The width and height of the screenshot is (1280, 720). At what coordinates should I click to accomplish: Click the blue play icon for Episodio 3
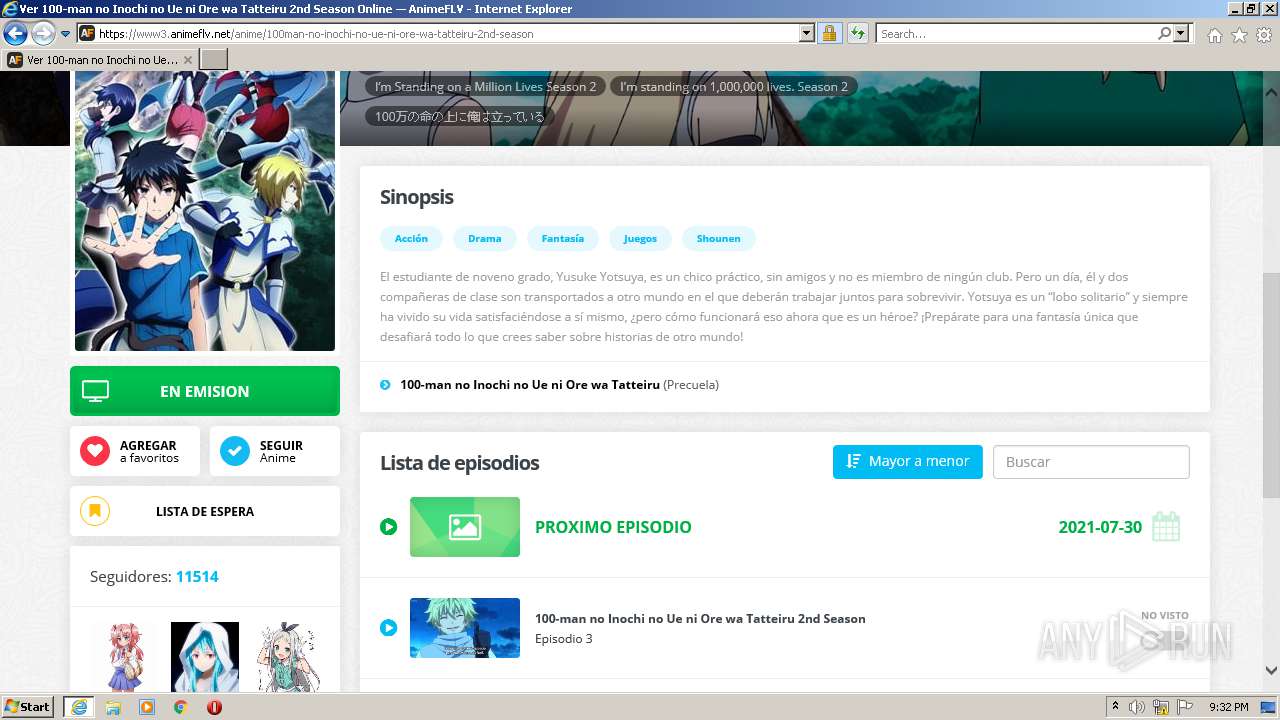(389, 628)
